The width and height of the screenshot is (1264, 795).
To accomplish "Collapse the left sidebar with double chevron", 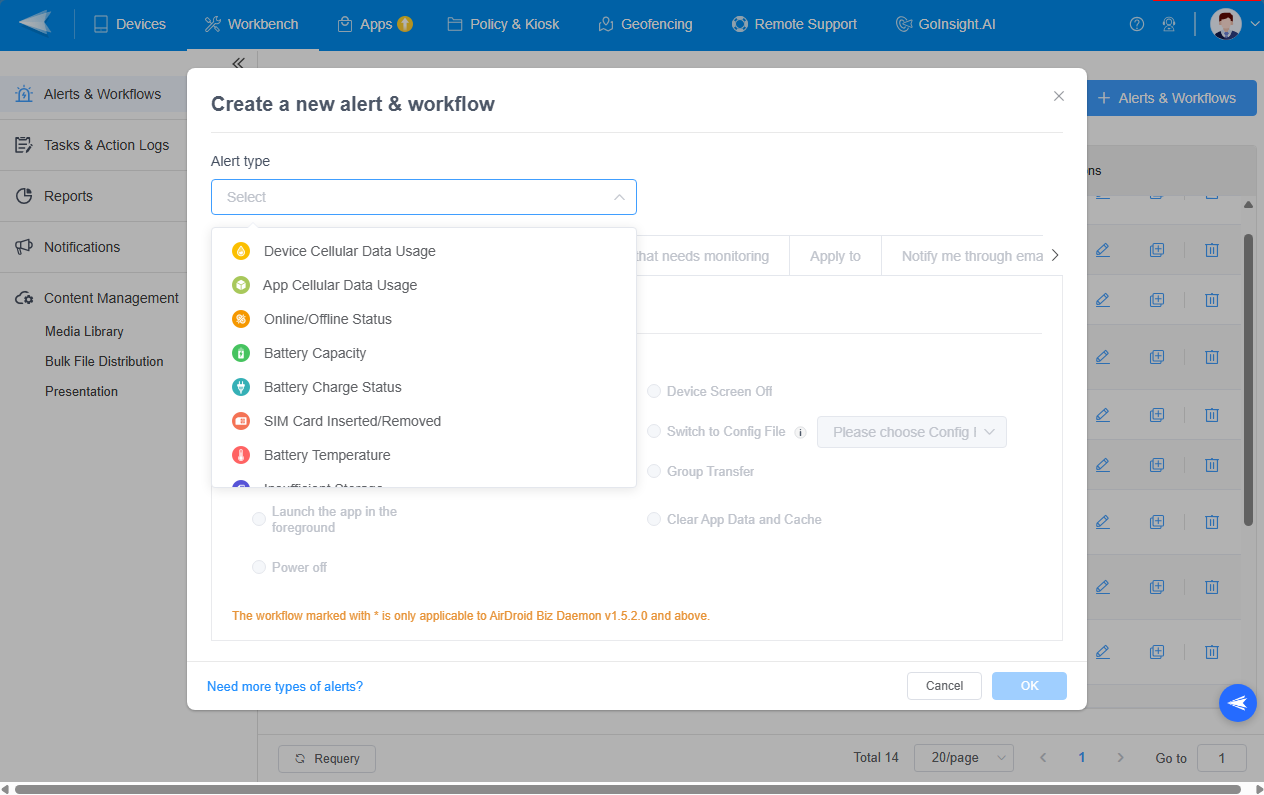I will [x=238, y=63].
